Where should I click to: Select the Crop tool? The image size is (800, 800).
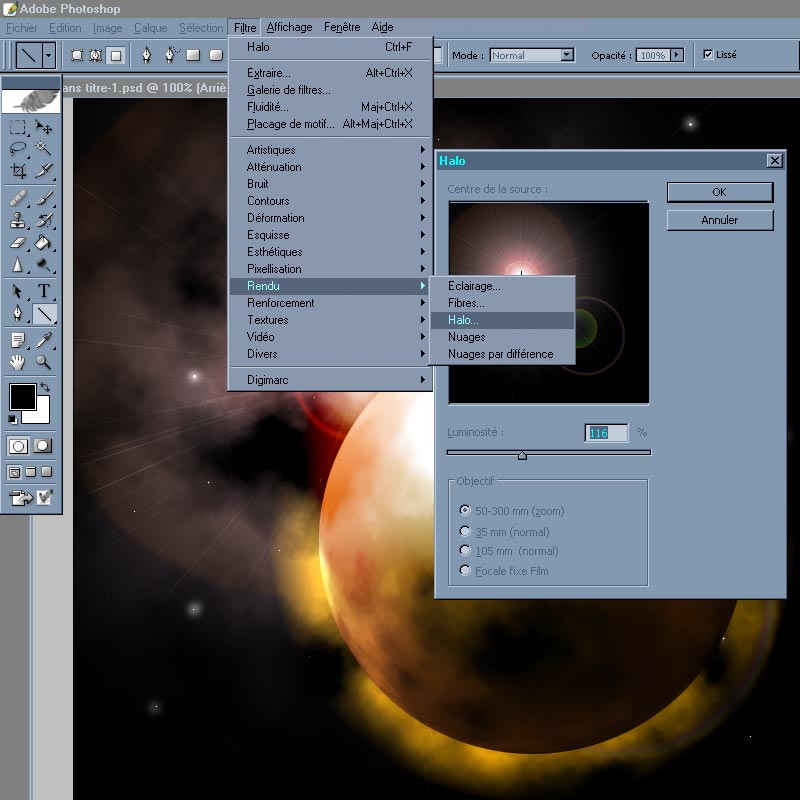[x=18, y=170]
